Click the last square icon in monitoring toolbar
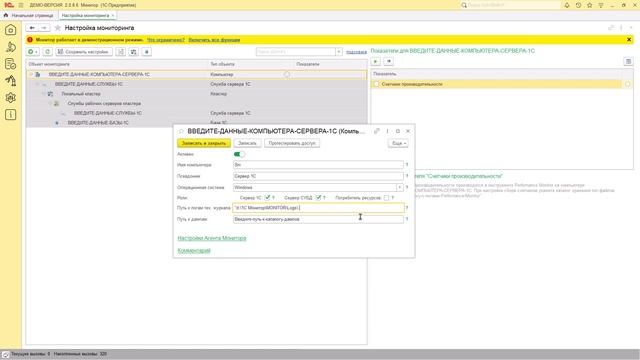 click(x=147, y=52)
